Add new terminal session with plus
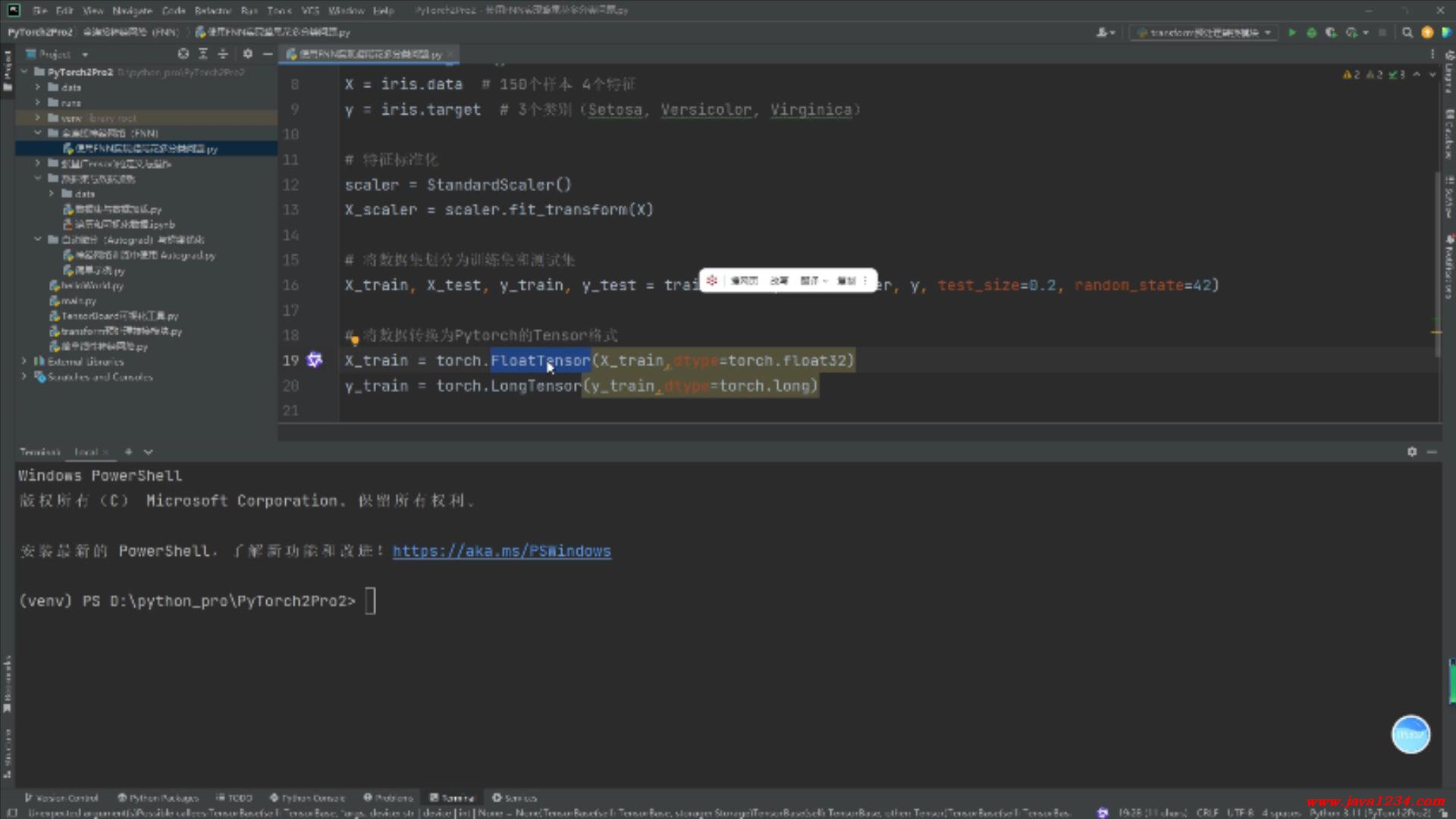 (128, 451)
